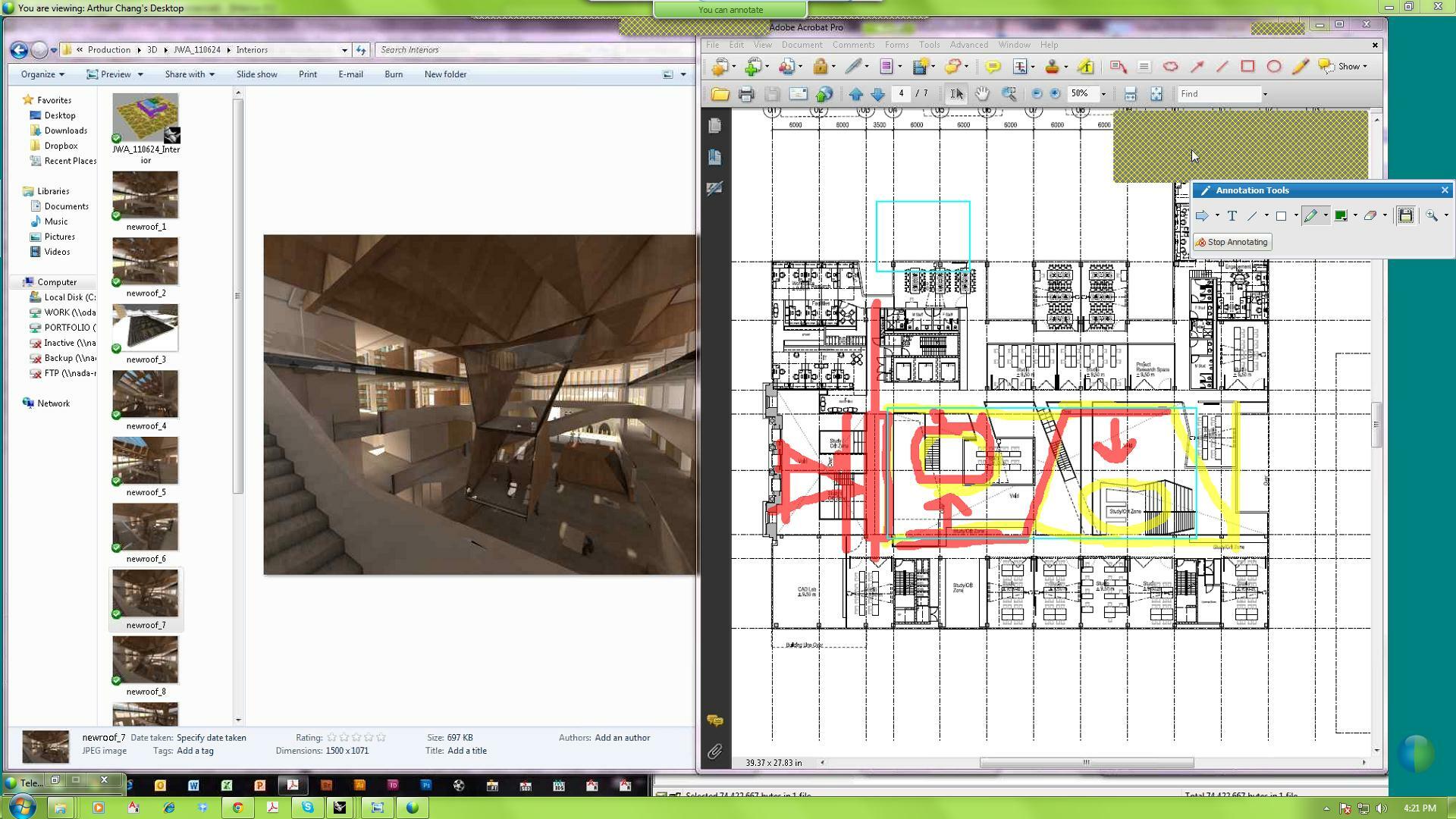The width and height of the screenshot is (1456, 819).
Task: Open Share with dropdown in Explorer
Action: point(190,74)
